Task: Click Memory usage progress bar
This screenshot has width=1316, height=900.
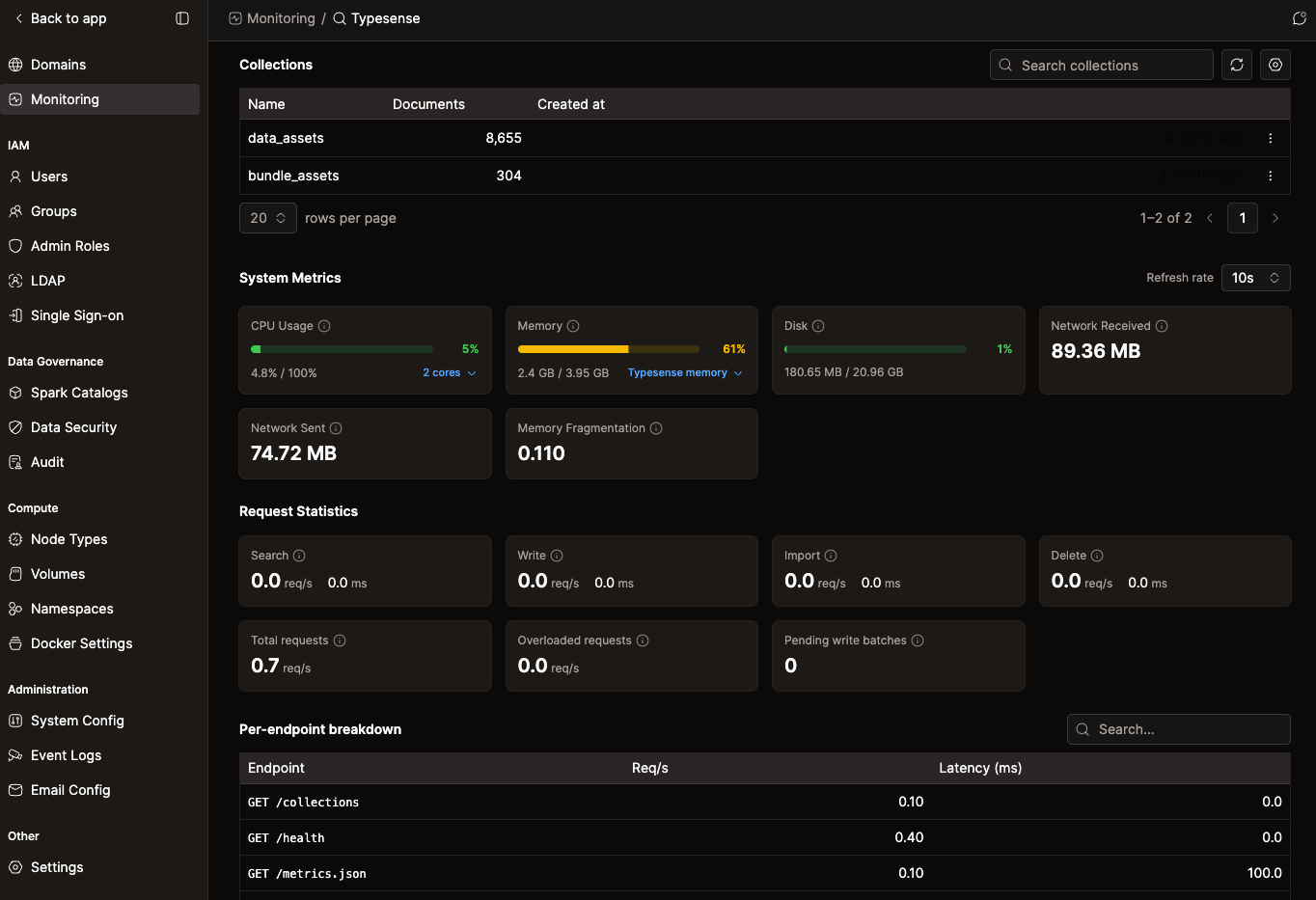Action: tap(609, 349)
